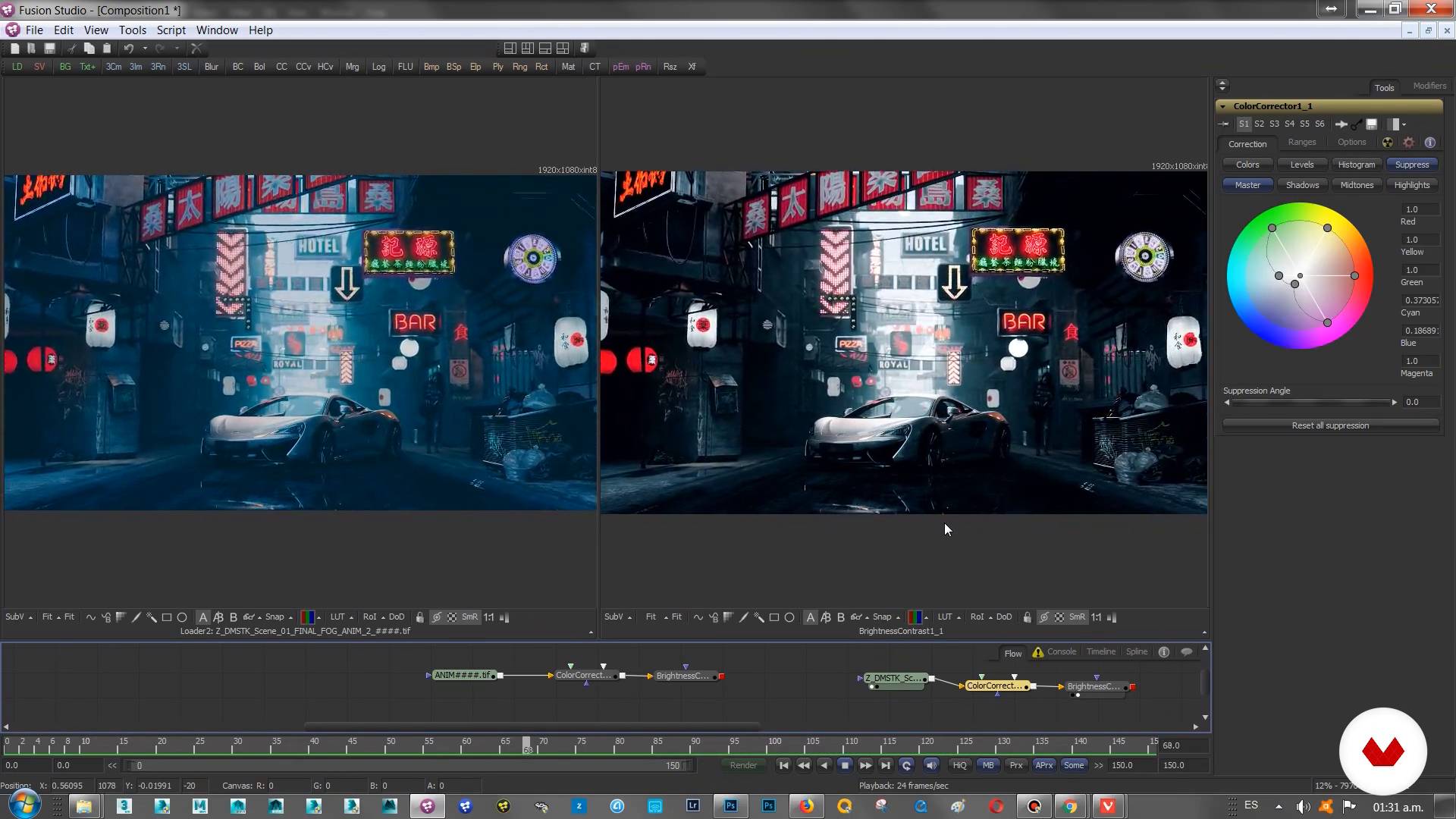Open LUT dropdown in left viewer

[341, 617]
